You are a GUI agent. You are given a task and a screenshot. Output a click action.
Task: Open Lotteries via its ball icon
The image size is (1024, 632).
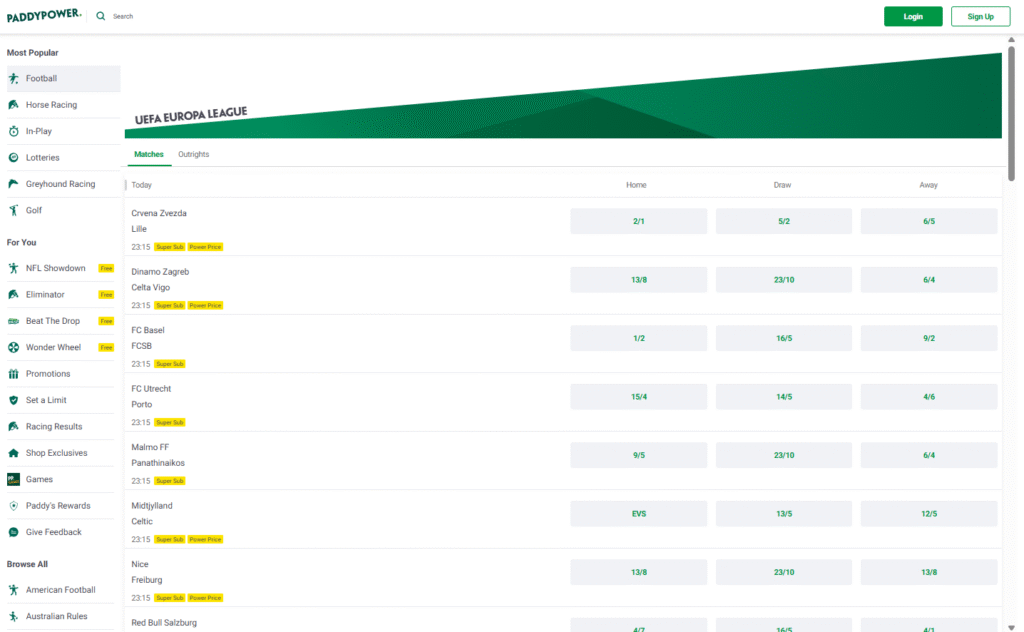click(14, 158)
